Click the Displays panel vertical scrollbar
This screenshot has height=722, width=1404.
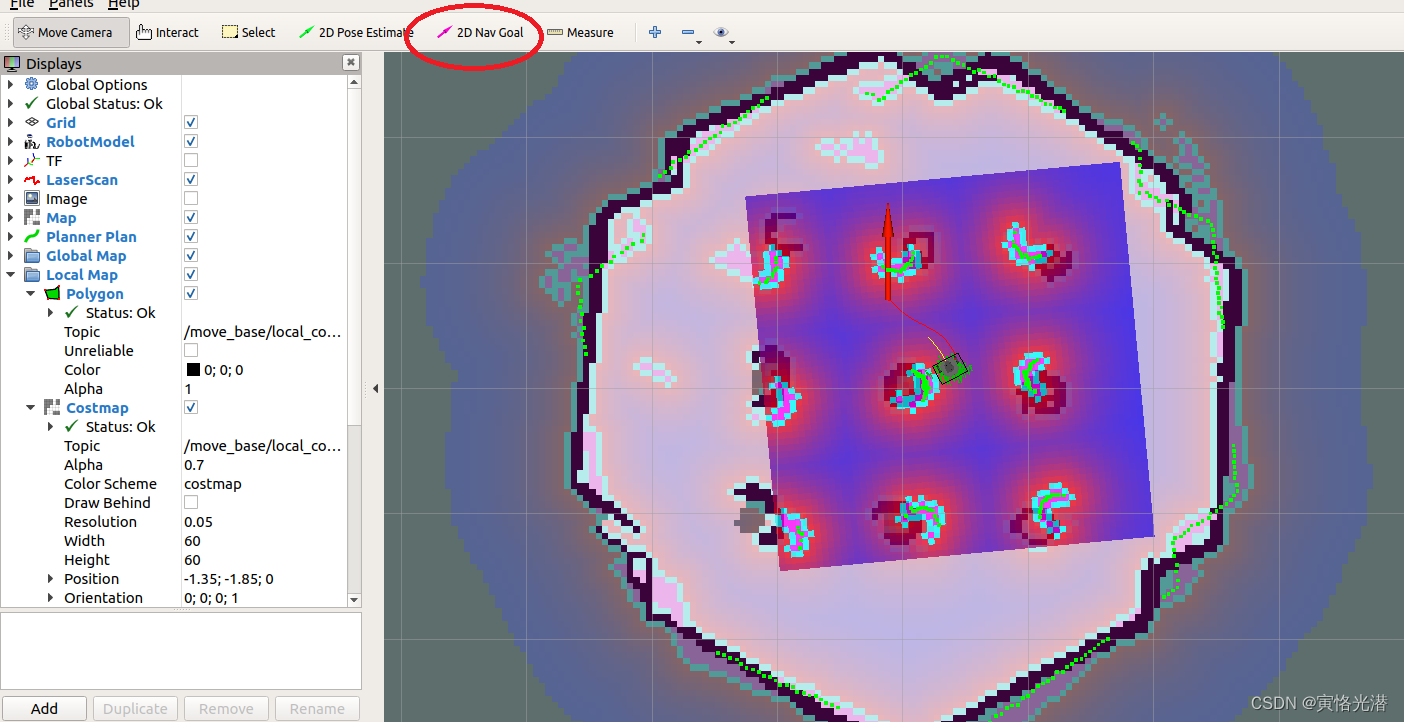[353, 340]
